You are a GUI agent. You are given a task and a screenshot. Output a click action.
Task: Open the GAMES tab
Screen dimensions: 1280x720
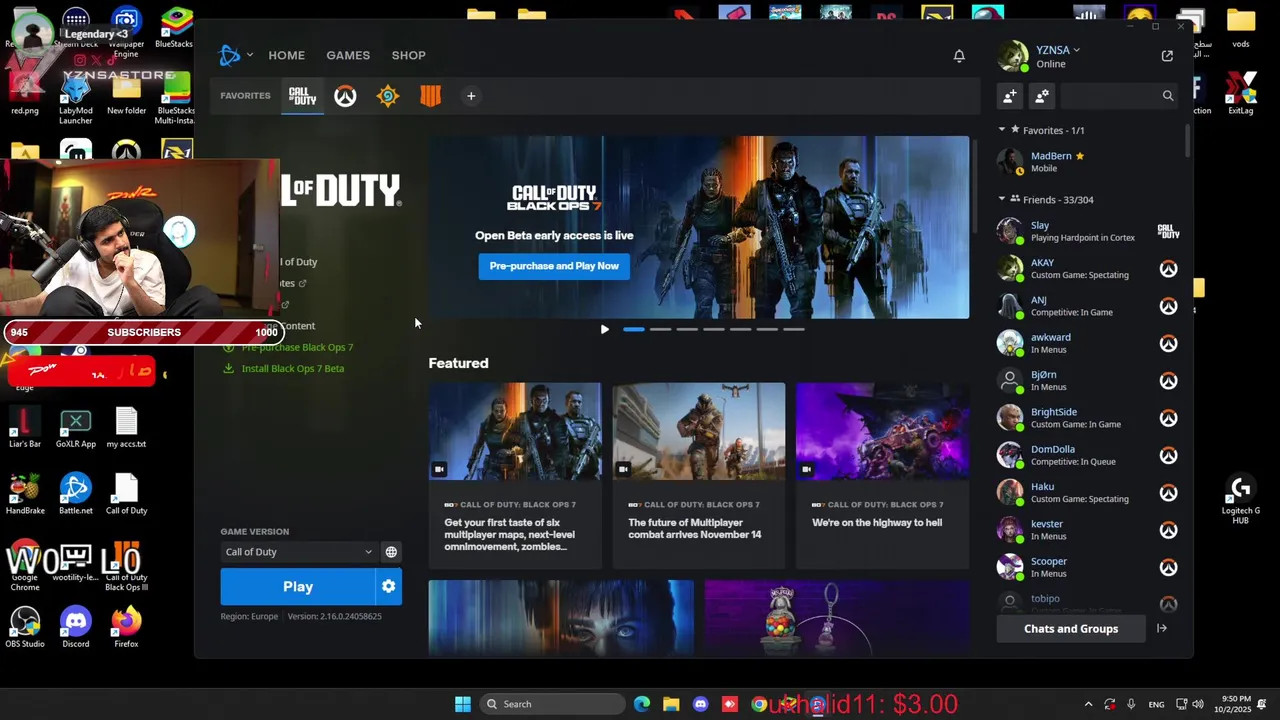348,55
